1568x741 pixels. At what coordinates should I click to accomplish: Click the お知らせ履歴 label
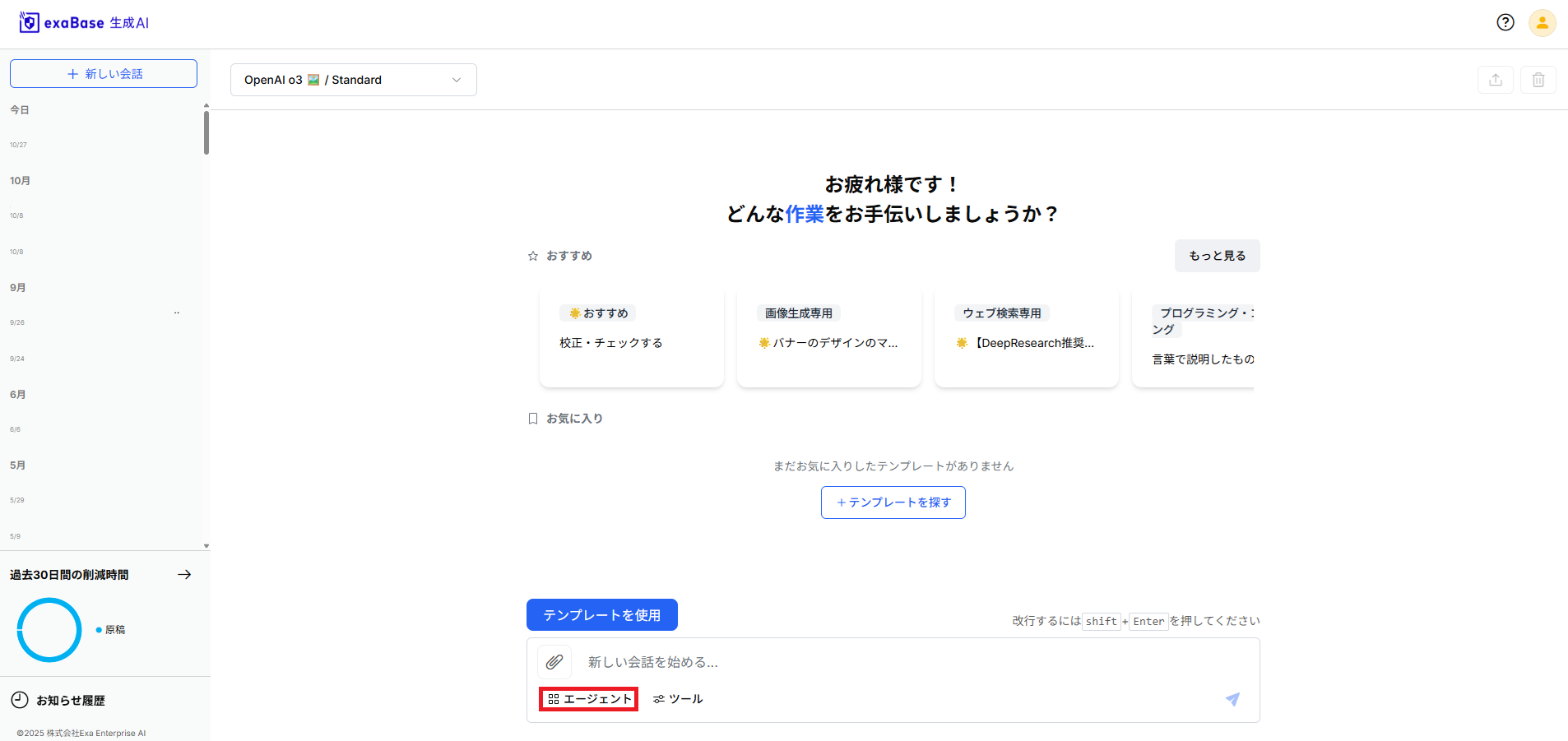[71, 701]
